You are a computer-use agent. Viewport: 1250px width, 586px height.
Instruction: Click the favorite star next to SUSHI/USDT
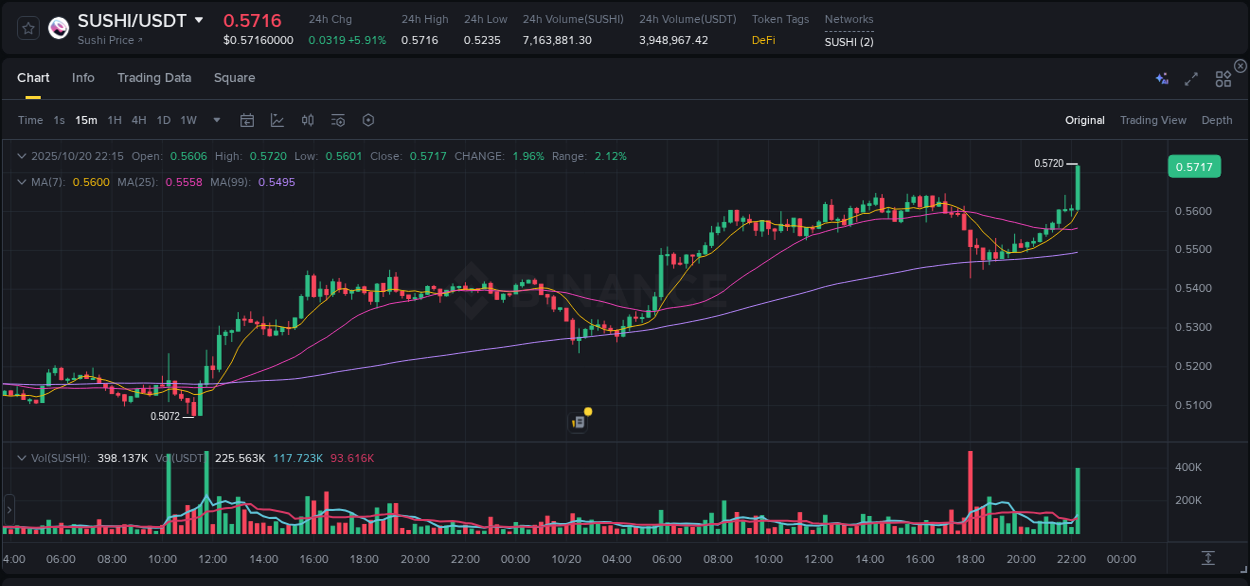click(x=27, y=28)
